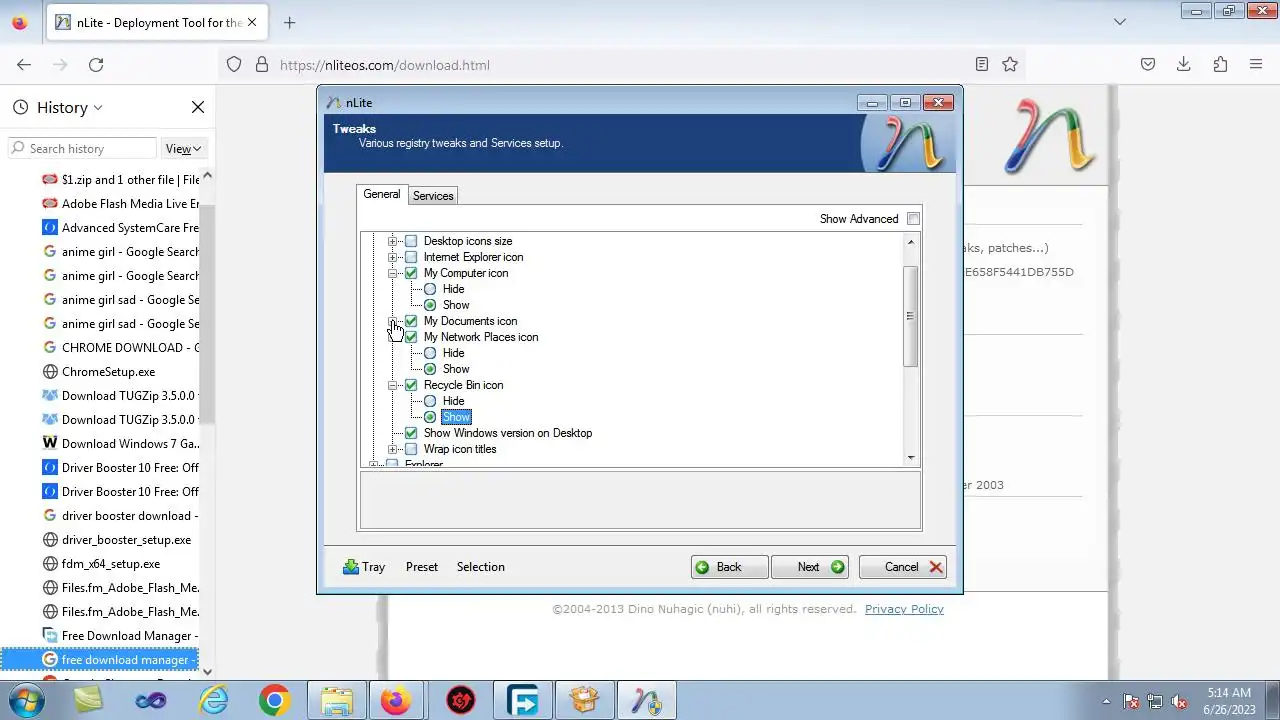Open network tray icon
The width and height of the screenshot is (1280, 720).
point(1156,701)
